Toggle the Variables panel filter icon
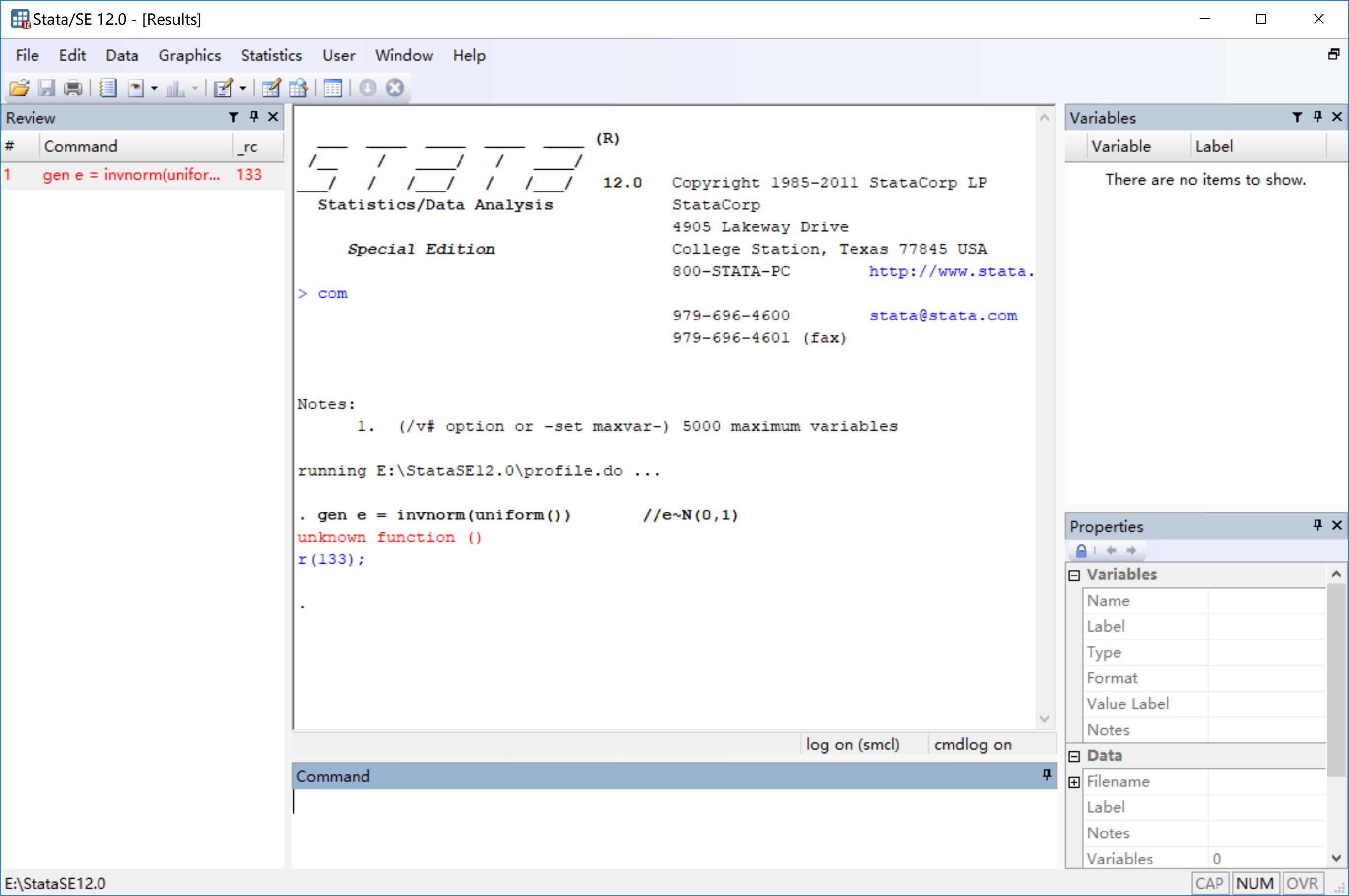Viewport: 1349px width, 896px height. click(1297, 117)
